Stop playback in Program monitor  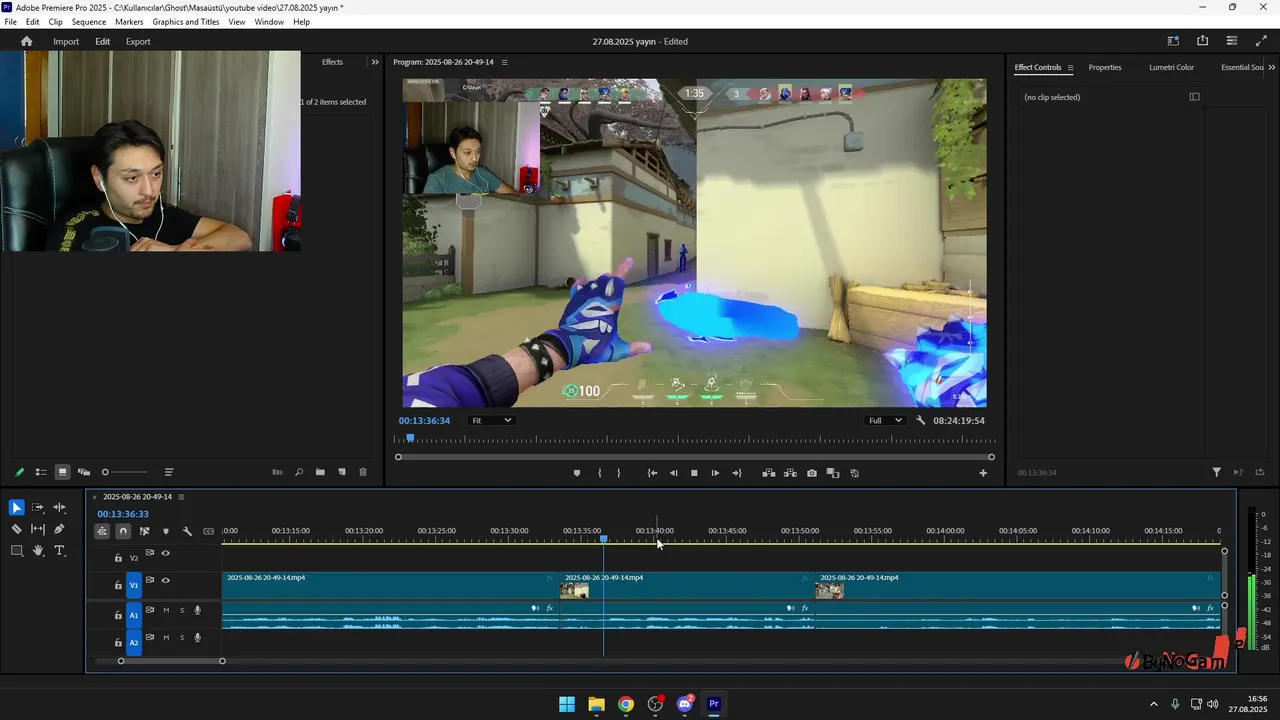(694, 473)
